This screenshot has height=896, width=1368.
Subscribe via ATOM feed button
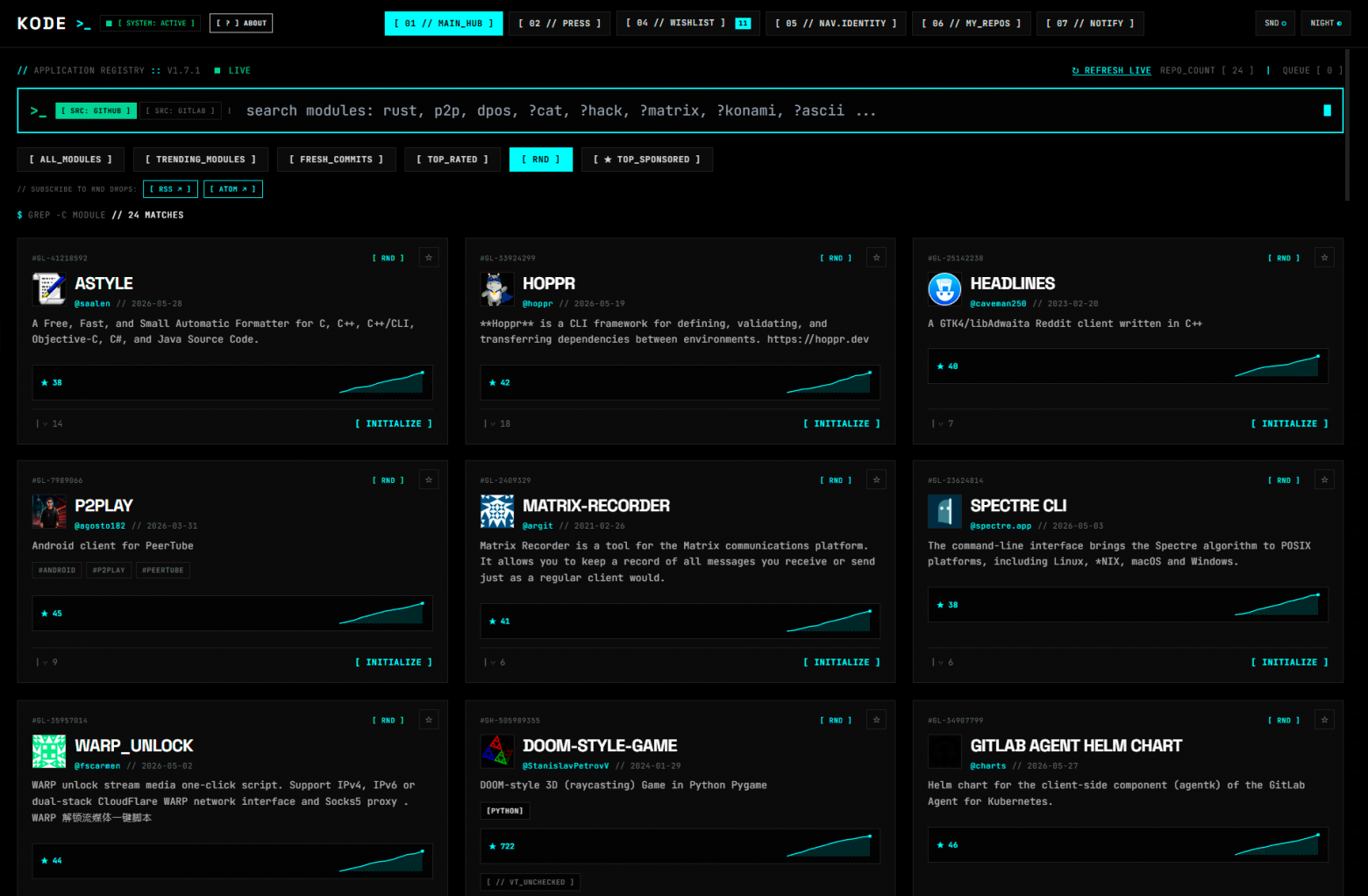(x=233, y=189)
